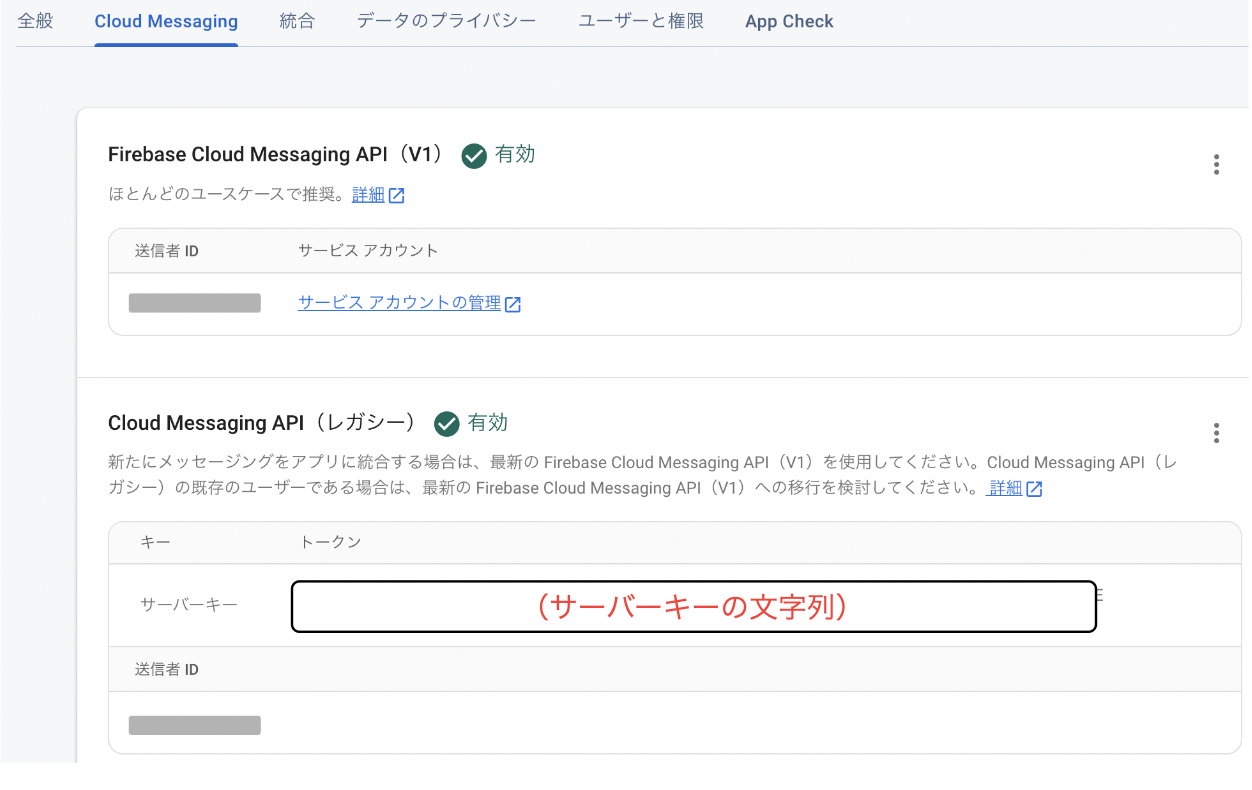
Task: Click the 詳細 link under Firebase Cloud Messaging API (V1)
Action: [x=368, y=195]
